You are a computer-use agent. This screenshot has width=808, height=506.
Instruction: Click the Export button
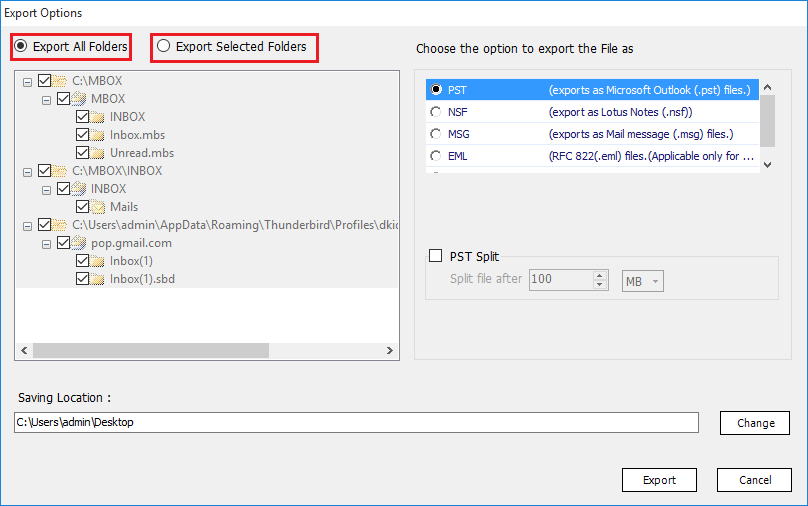click(x=659, y=480)
